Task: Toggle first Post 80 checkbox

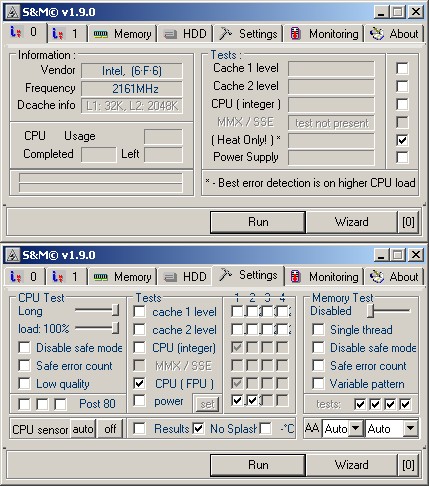Action: point(24,404)
